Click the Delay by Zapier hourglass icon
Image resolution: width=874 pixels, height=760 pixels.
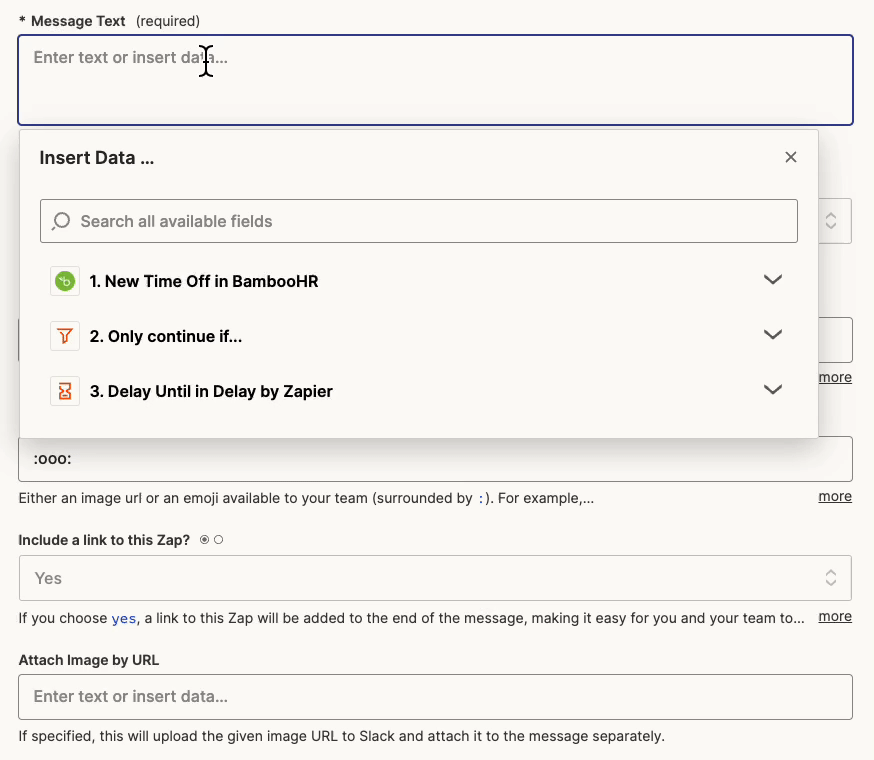[x=65, y=391]
